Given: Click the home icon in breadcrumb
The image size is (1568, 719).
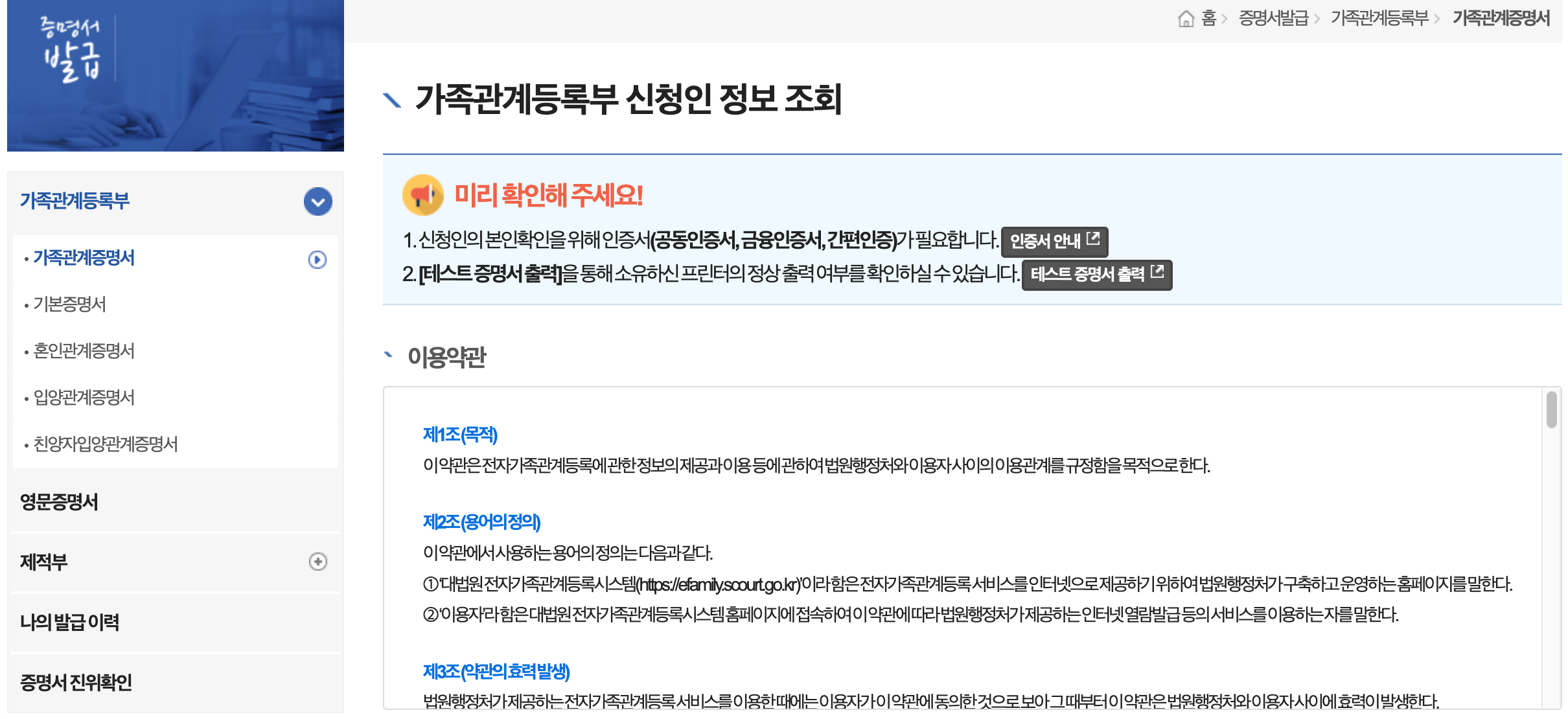Looking at the screenshot, I should coord(1185,19).
